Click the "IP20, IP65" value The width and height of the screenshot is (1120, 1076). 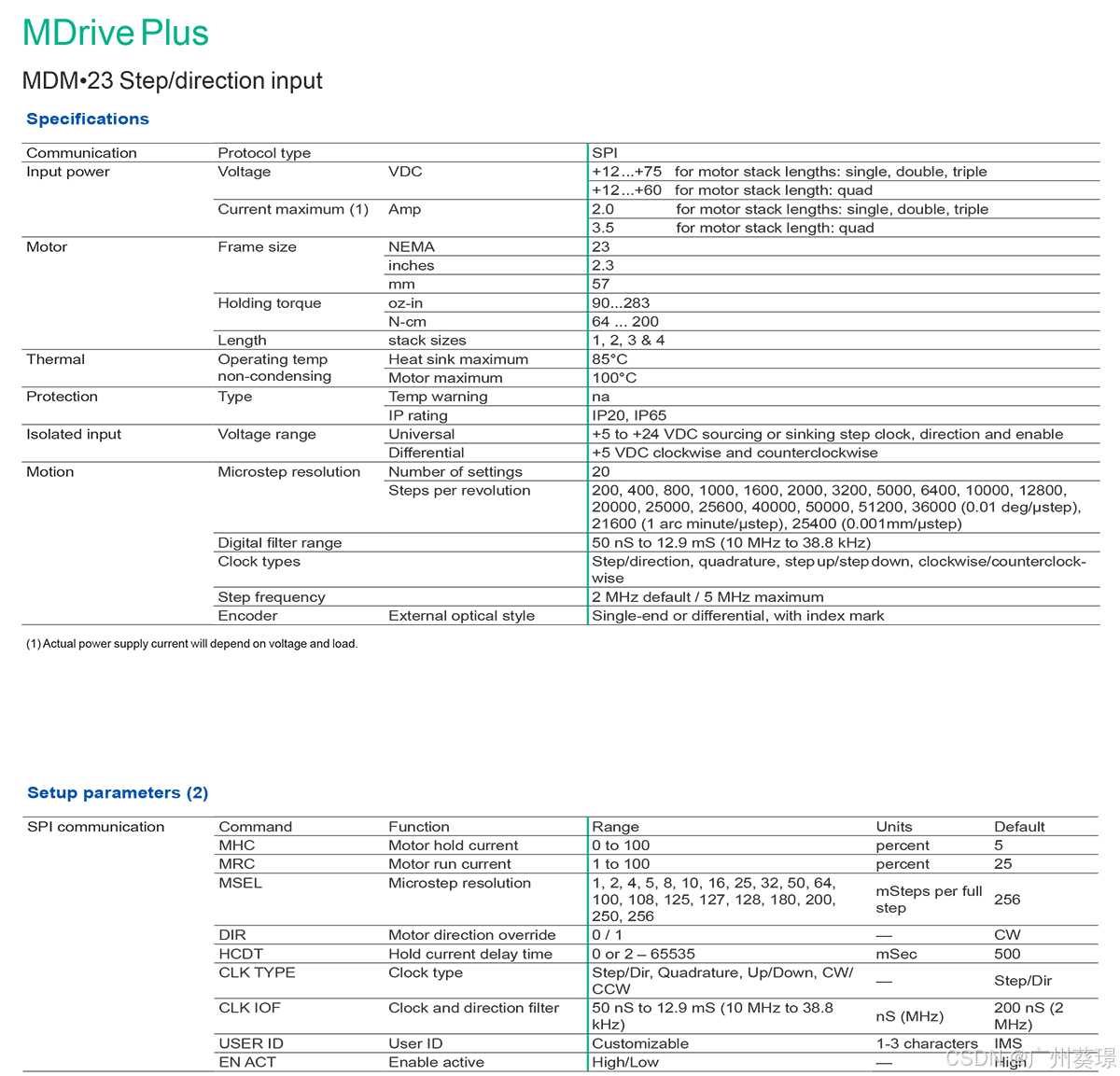point(629,415)
